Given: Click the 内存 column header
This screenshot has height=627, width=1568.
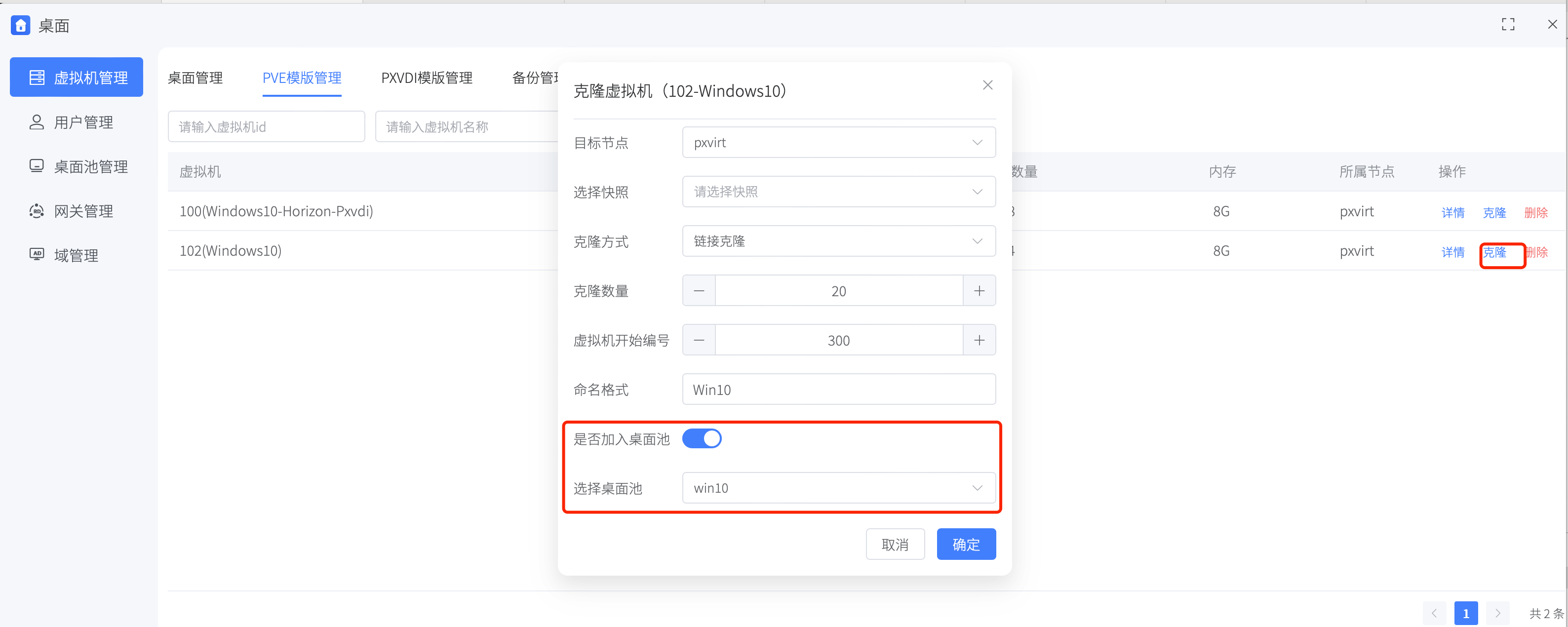Looking at the screenshot, I should tap(1222, 172).
